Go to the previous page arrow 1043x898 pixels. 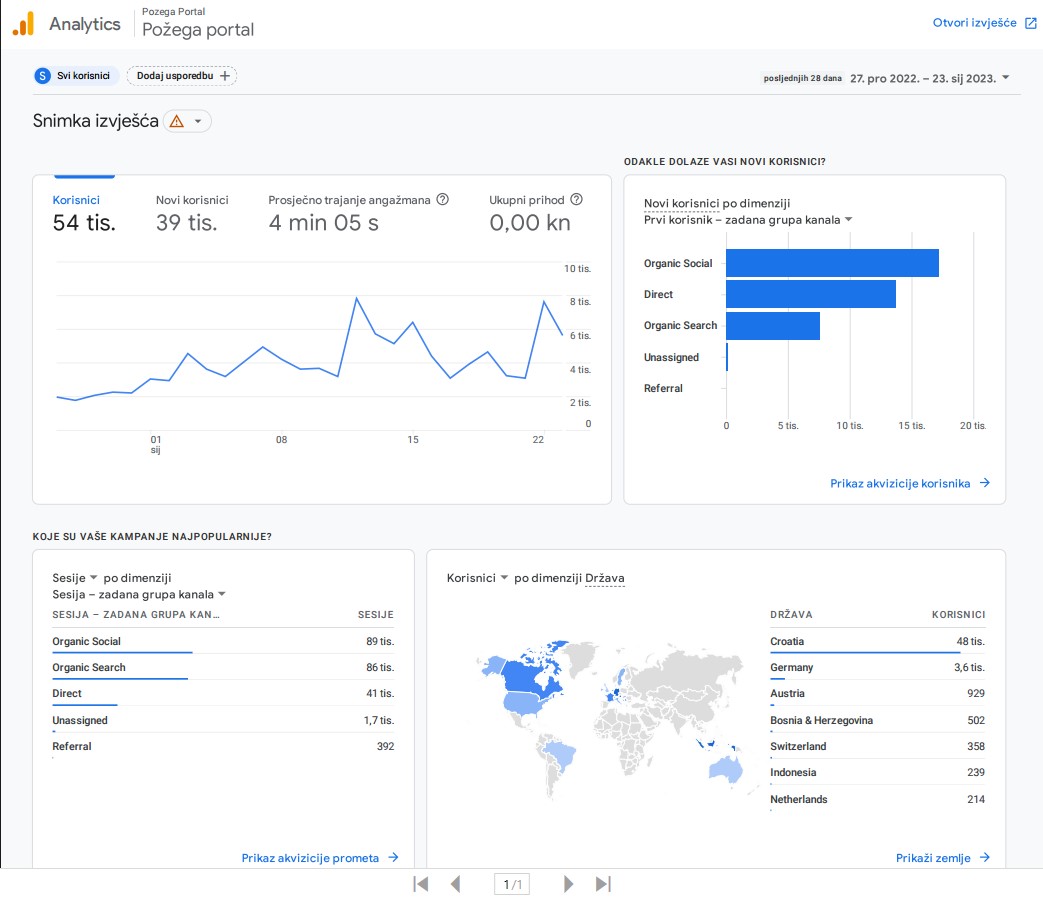(456, 884)
